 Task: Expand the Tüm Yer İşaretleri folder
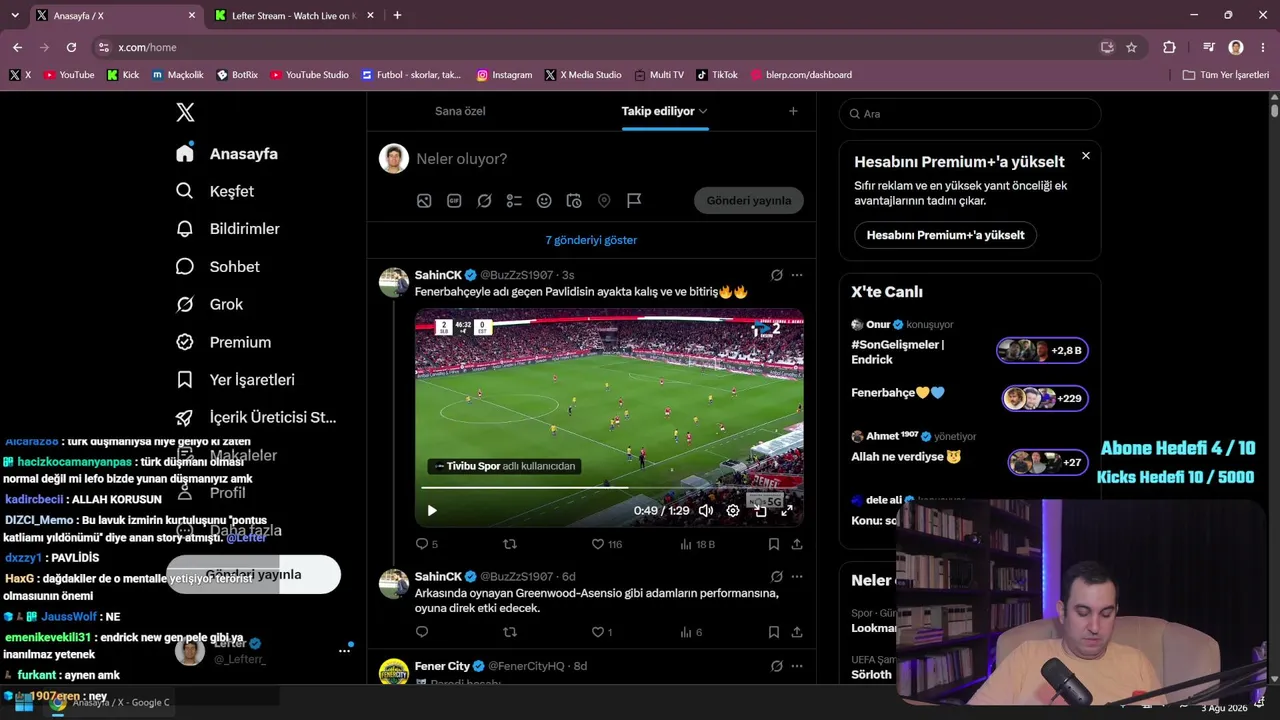pyautogui.click(x=1225, y=75)
